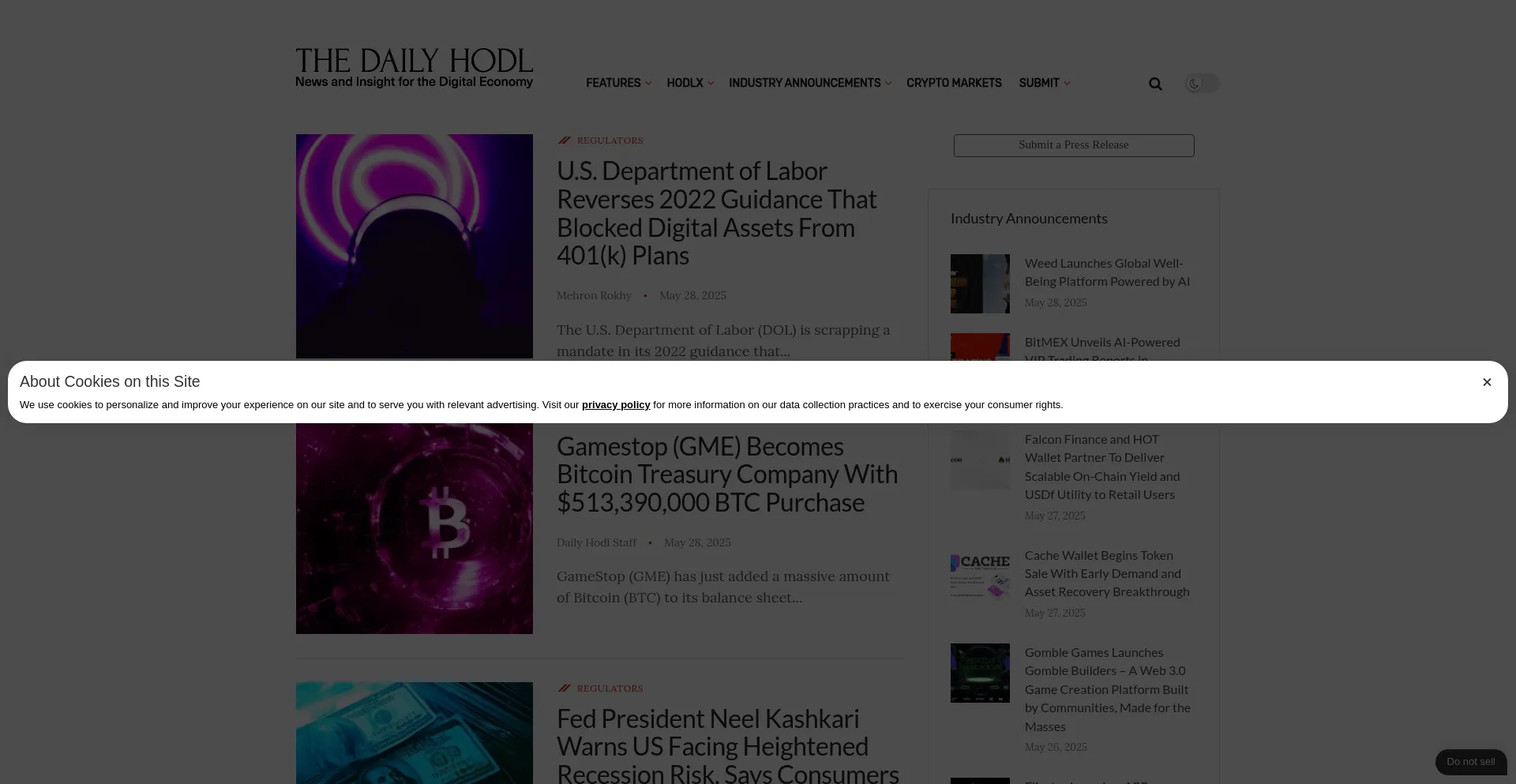Image resolution: width=1516 pixels, height=784 pixels.
Task: Open the search magnifier icon
Action: [1155, 84]
